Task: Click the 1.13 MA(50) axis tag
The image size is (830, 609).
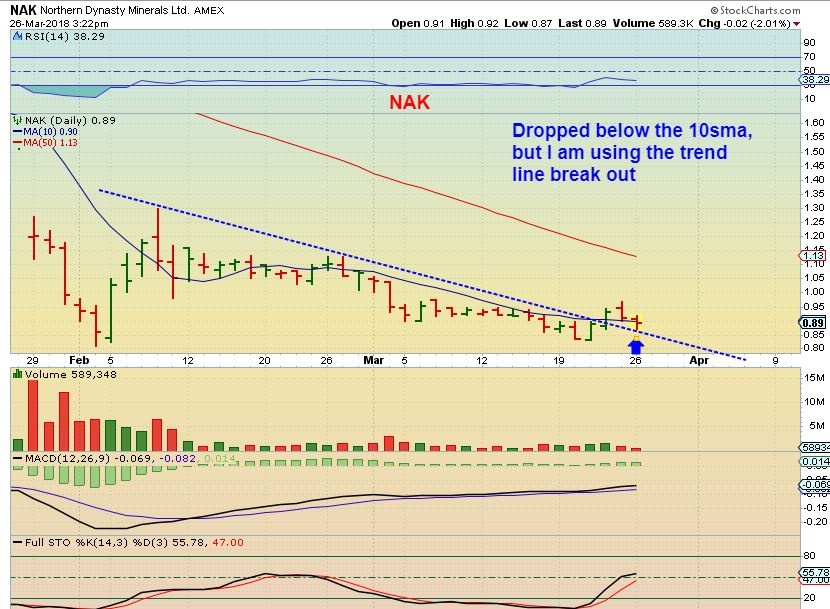Action: [x=815, y=255]
